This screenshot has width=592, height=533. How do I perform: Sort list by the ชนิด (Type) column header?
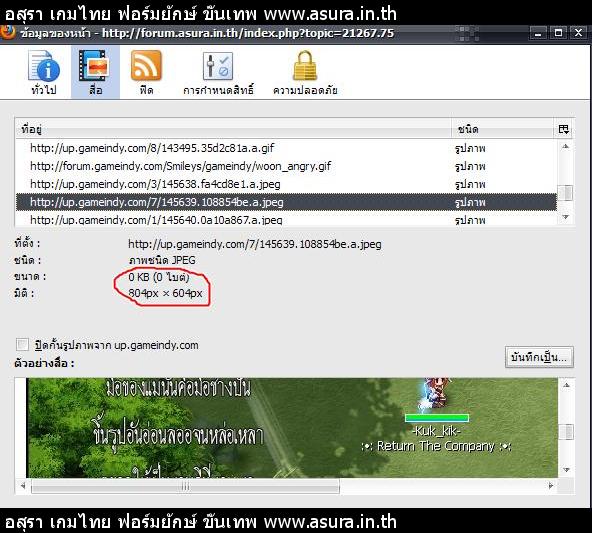tap(503, 129)
